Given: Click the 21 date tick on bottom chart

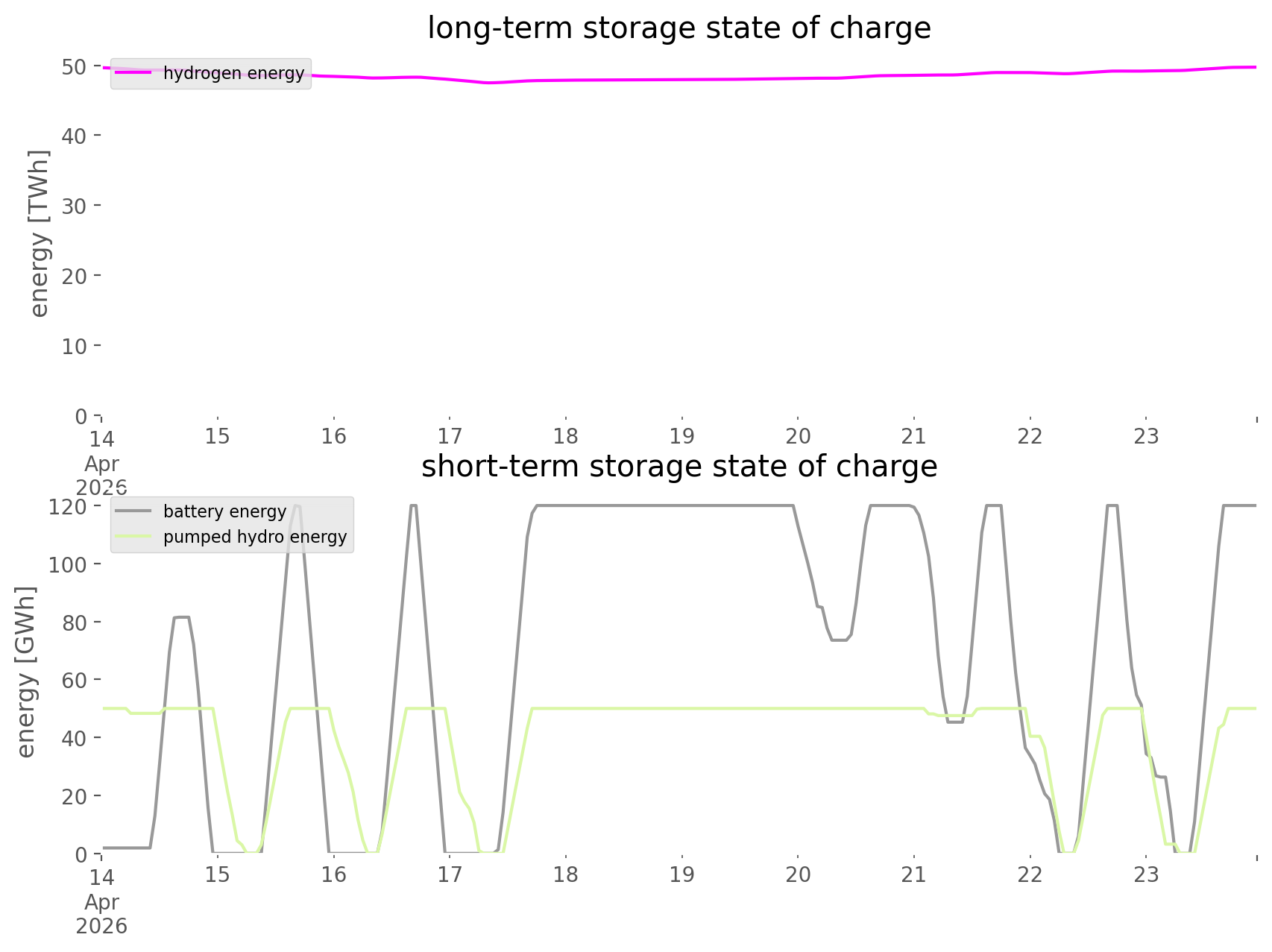Looking at the screenshot, I should [x=914, y=874].
